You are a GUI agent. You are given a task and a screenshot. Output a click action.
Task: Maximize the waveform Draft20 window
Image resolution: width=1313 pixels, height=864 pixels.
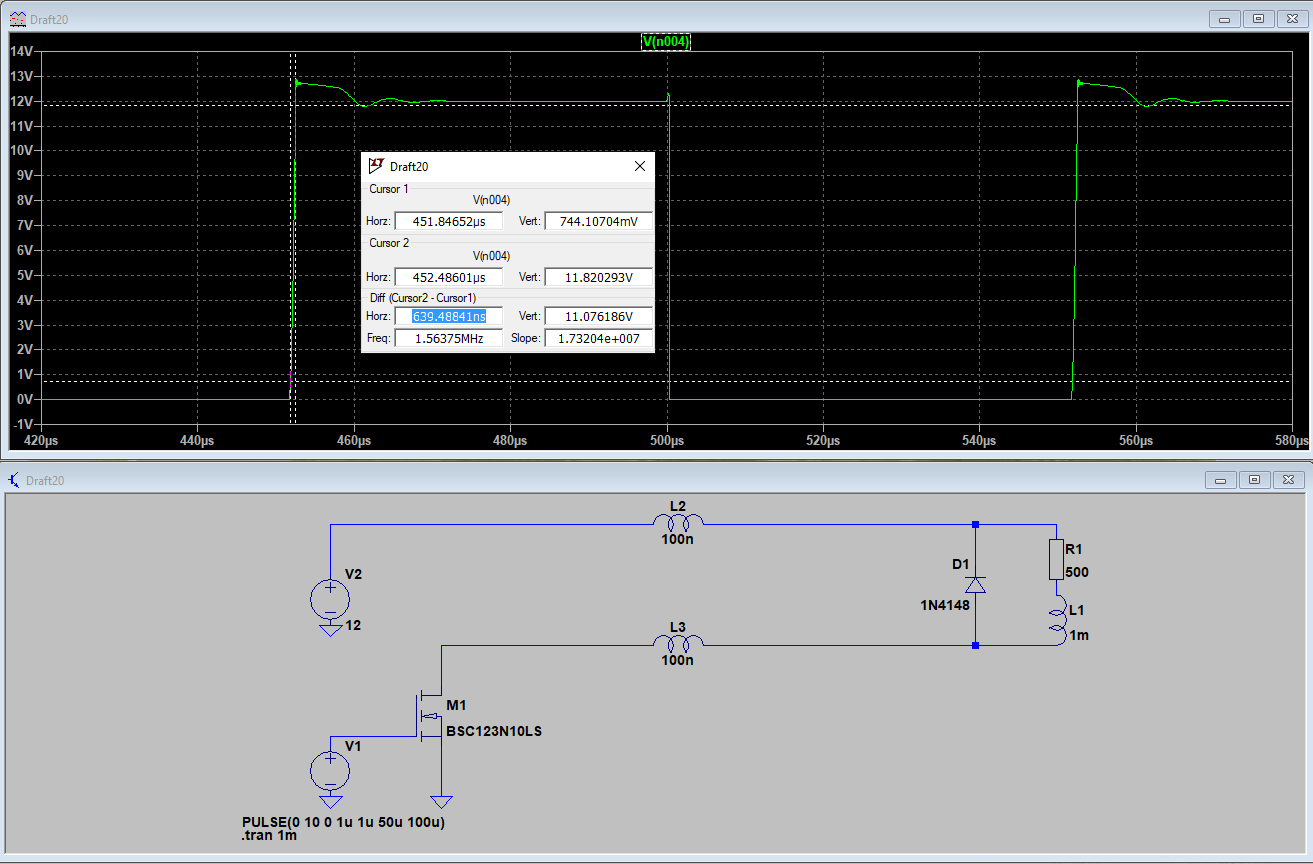1258,19
